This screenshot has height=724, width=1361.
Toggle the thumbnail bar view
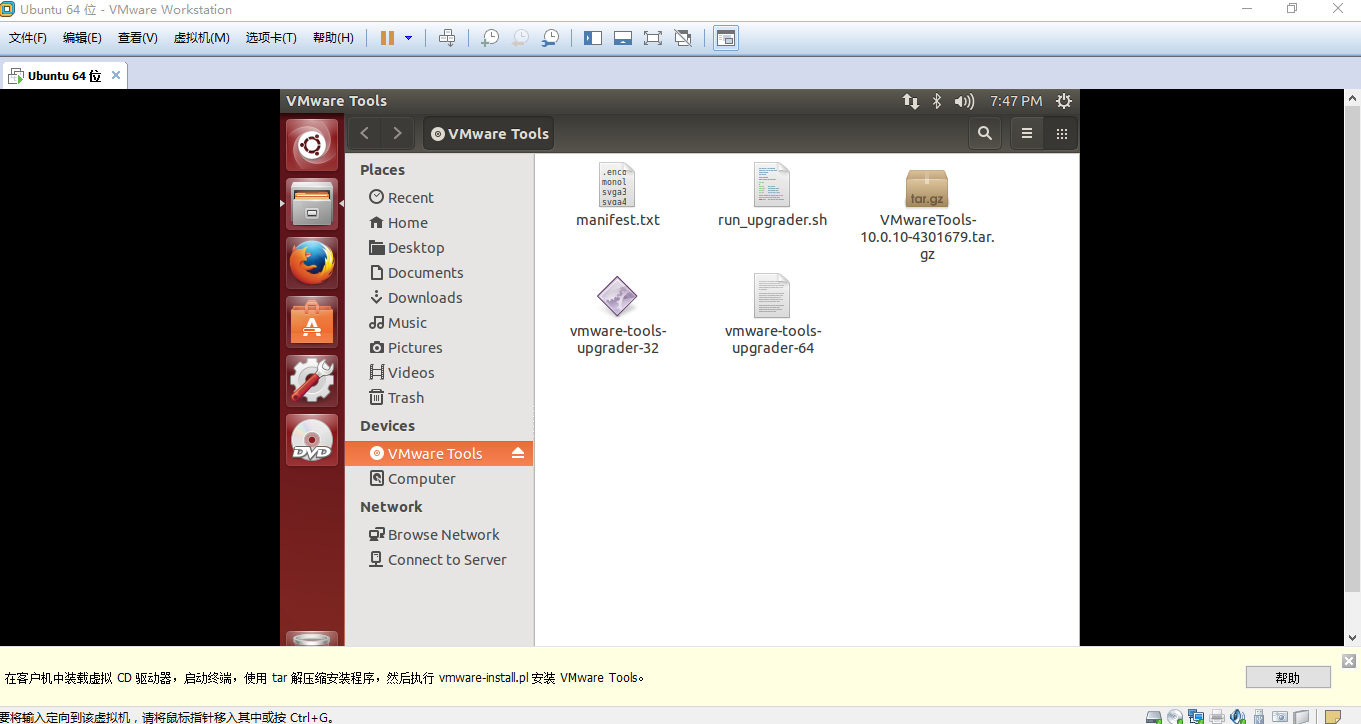tap(623, 38)
